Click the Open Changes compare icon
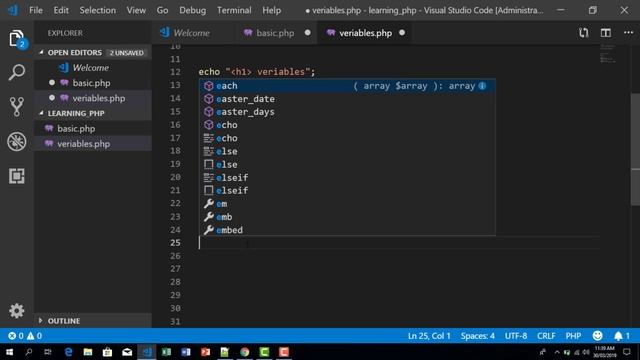Image resolution: width=640 pixels, height=360 pixels. tap(584, 33)
